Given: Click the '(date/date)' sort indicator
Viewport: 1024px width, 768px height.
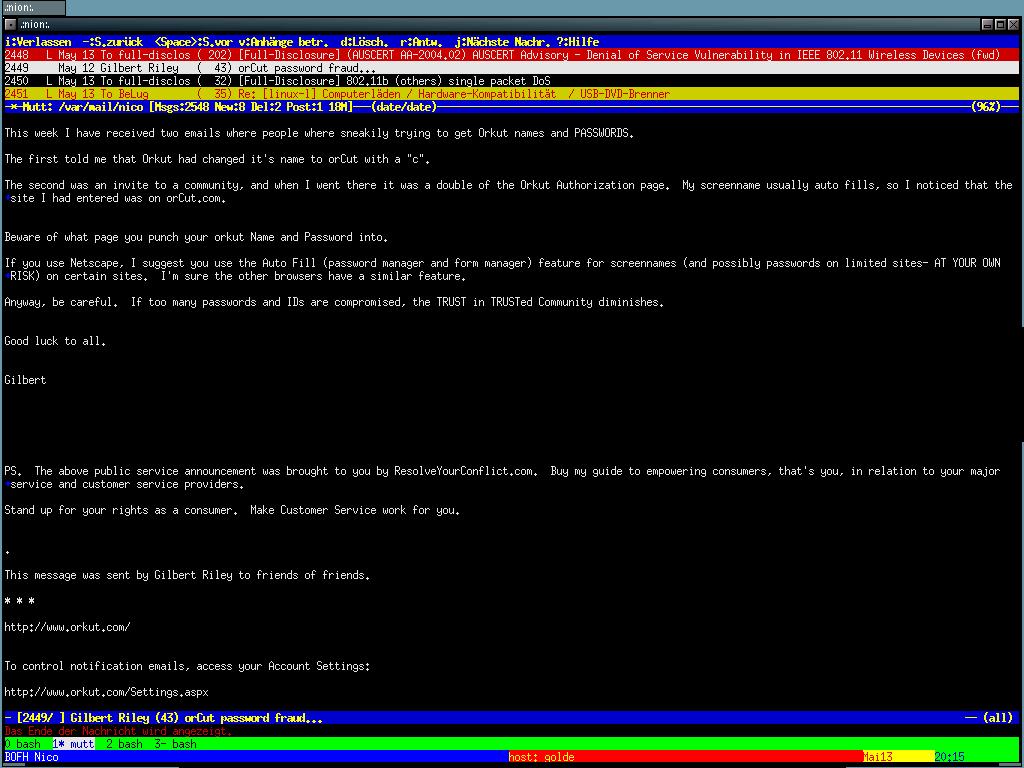Looking at the screenshot, I should click(404, 107).
